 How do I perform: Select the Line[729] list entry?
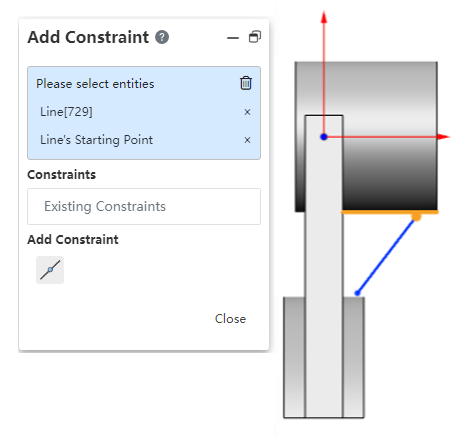click(x=66, y=112)
